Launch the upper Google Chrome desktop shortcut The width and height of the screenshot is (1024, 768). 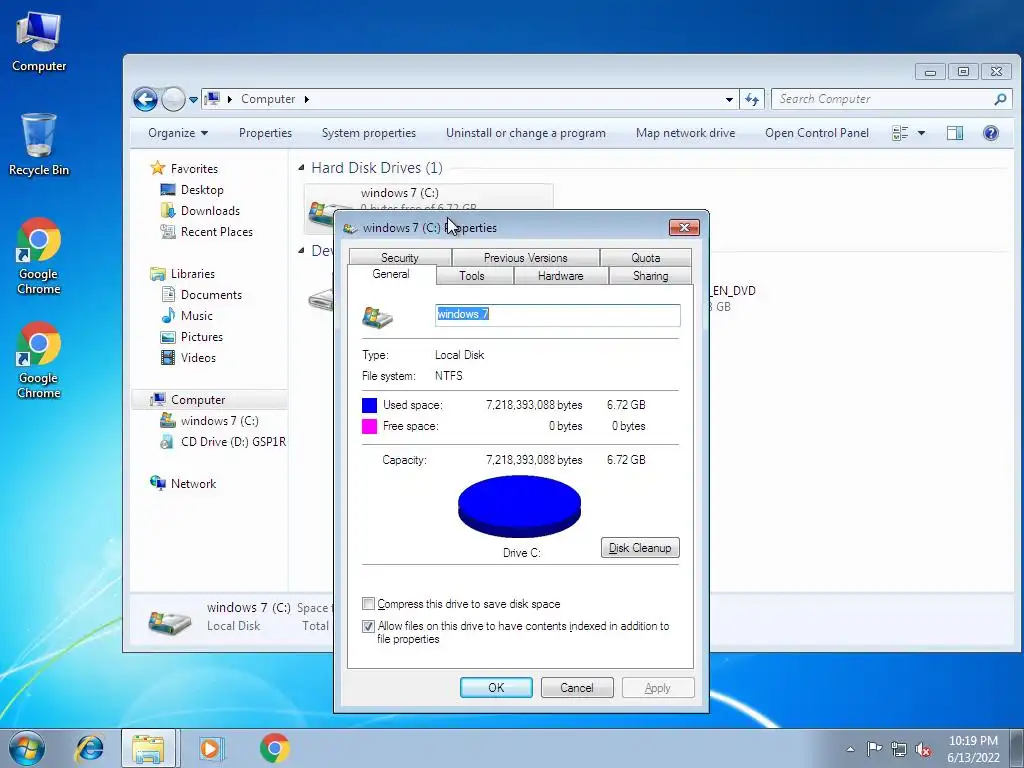pos(39,256)
